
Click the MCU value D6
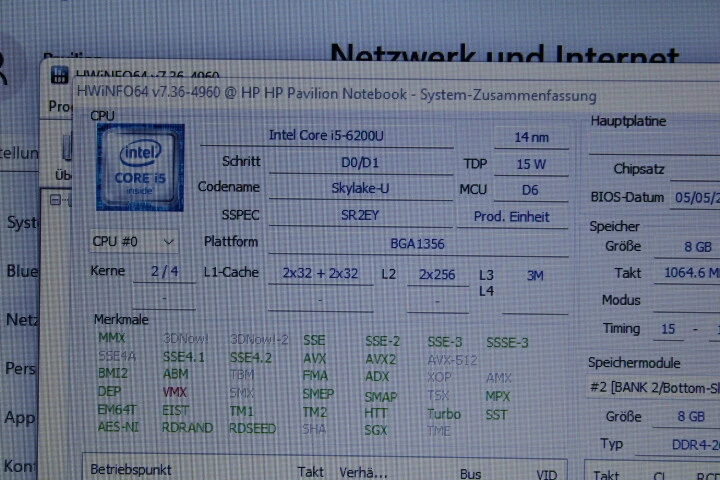[x=530, y=190]
